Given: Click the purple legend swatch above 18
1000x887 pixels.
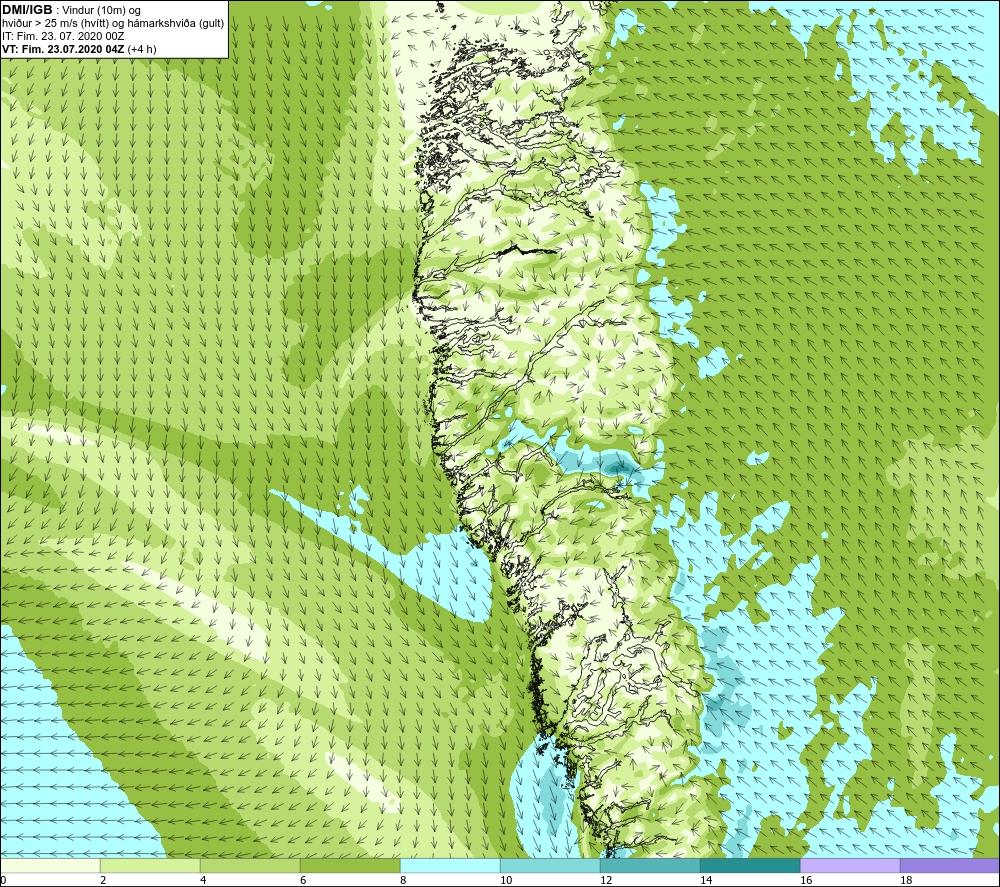Looking at the screenshot, I should pyautogui.click(x=950, y=865).
